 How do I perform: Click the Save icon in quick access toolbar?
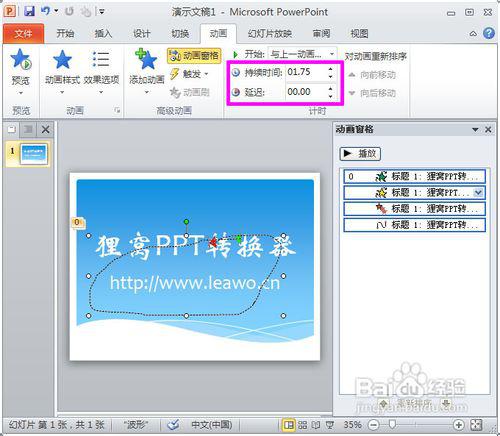pos(30,12)
